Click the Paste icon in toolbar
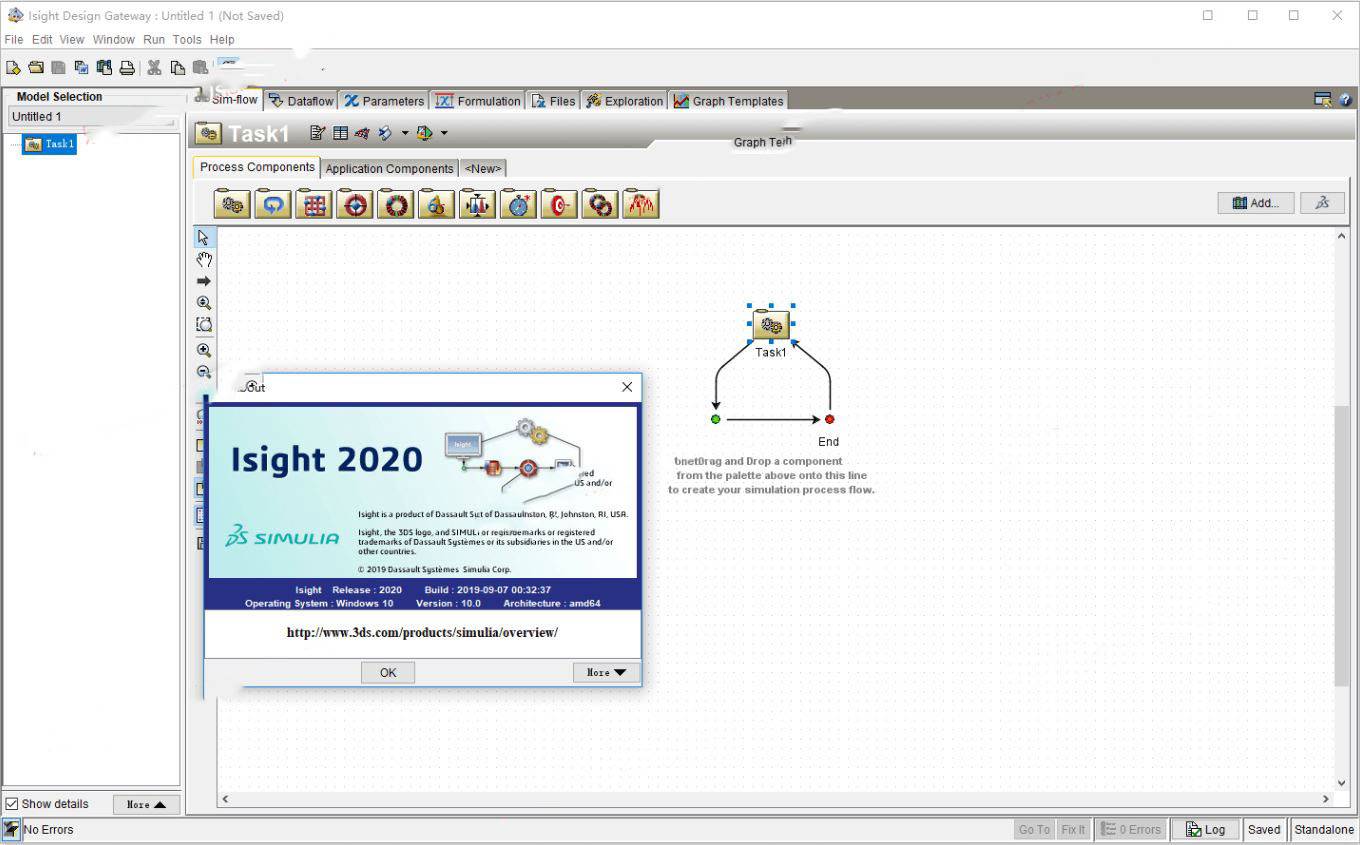 (x=201, y=68)
